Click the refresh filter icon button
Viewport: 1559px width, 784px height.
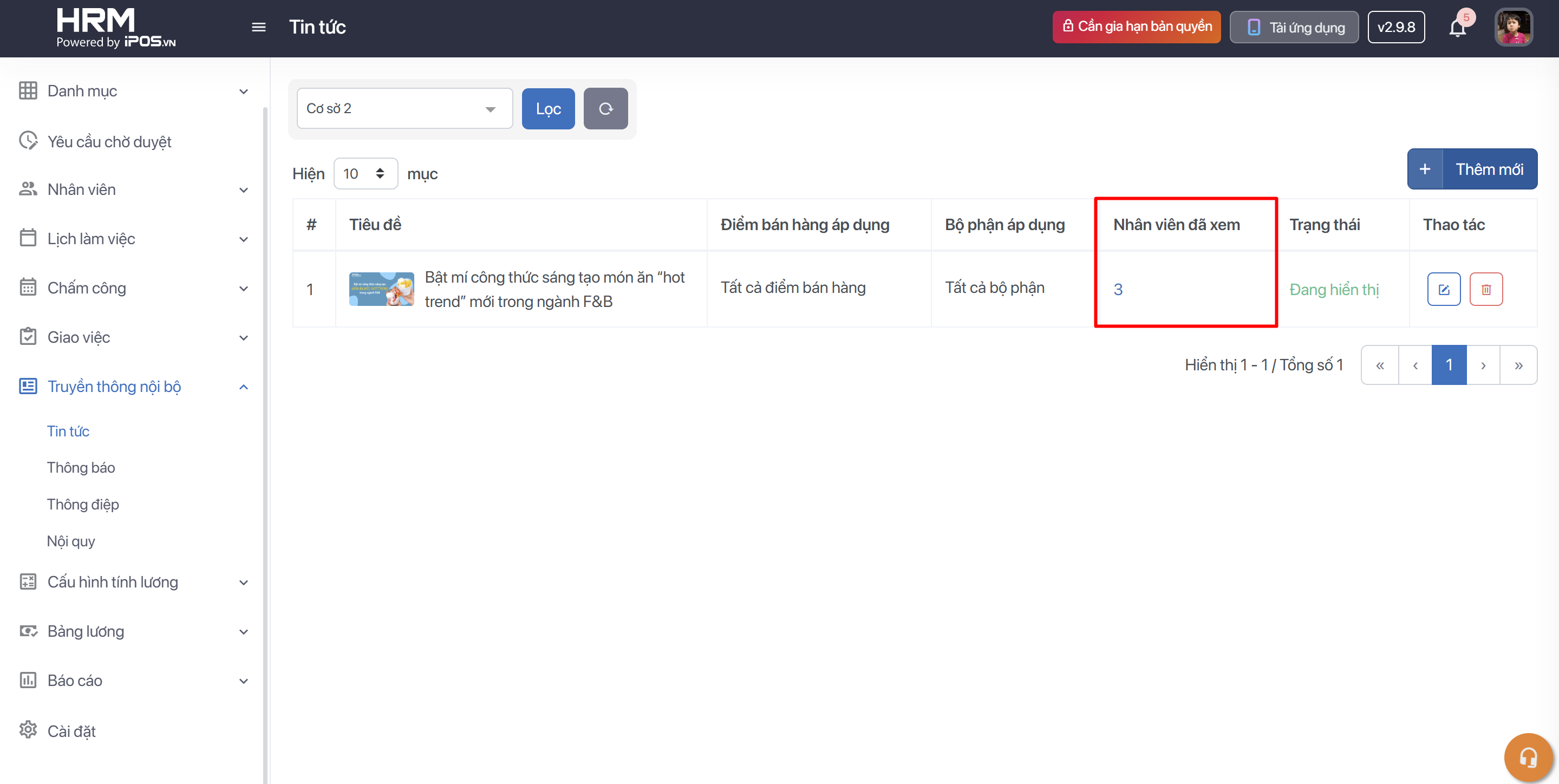coord(605,108)
